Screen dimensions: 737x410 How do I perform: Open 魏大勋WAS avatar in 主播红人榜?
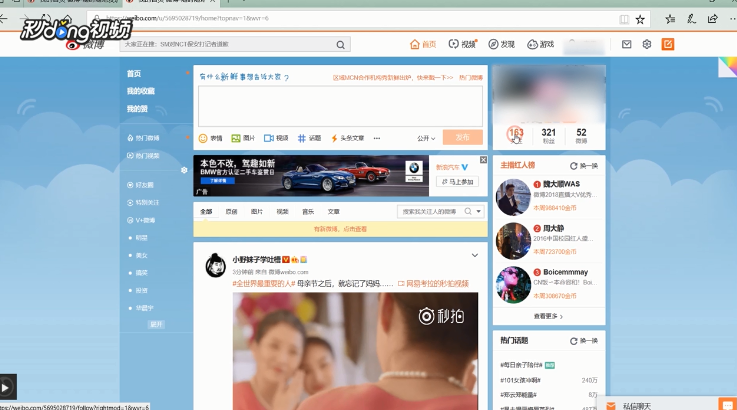[x=513, y=197]
